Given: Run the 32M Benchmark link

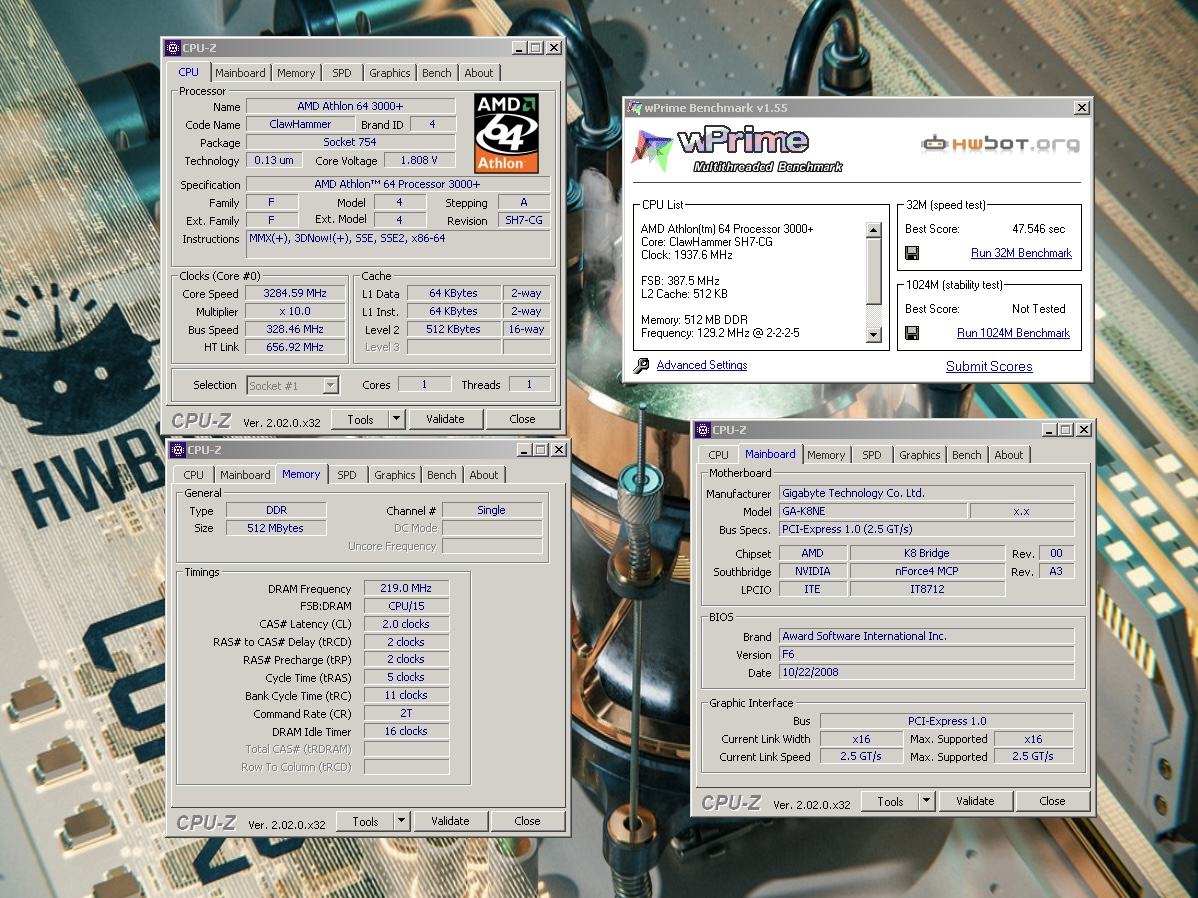Looking at the screenshot, I should [1021, 253].
